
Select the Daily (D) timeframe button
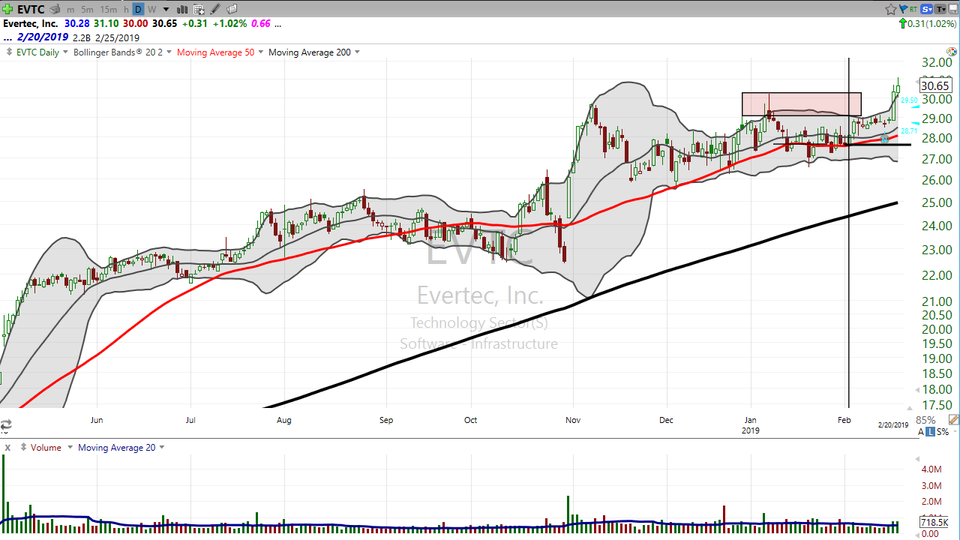[x=138, y=9]
